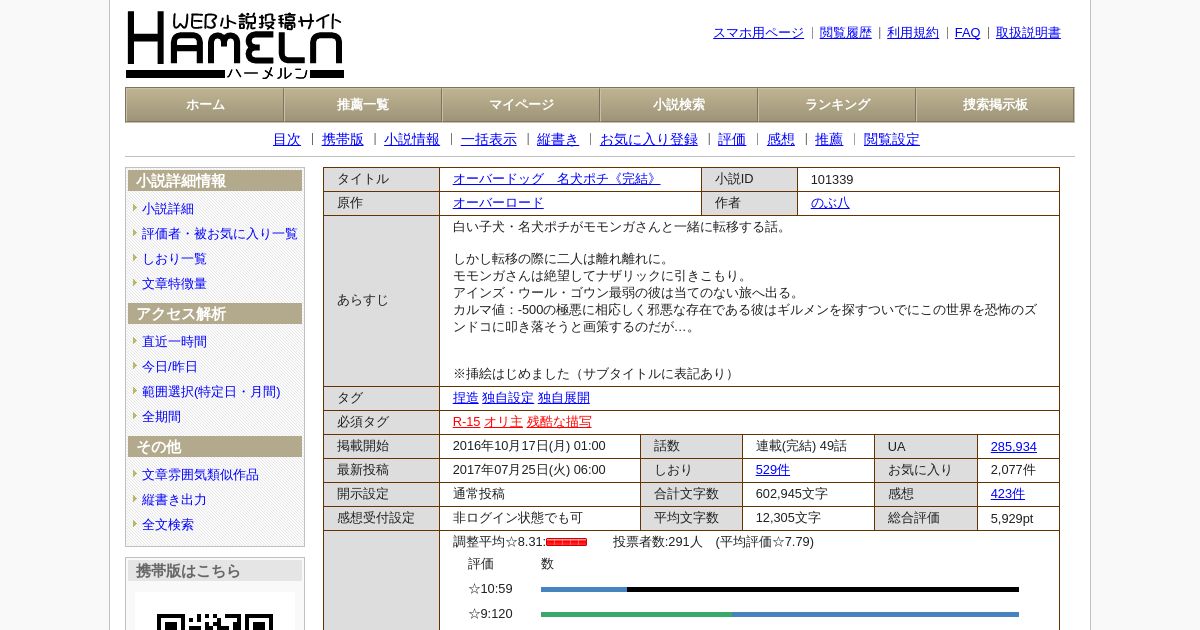Screen dimensions: 1200x630
Task: Click the 独自展開 tag
Action: (x=564, y=398)
